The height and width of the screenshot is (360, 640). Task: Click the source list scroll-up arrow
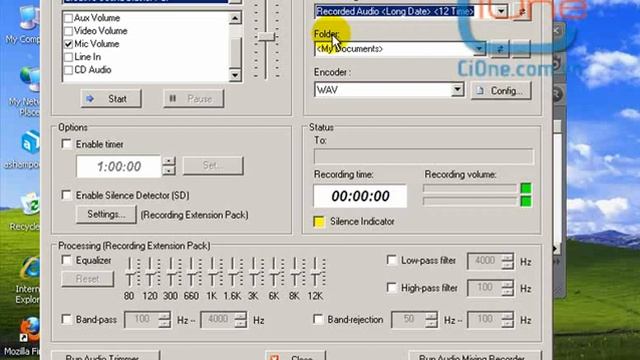coord(235,18)
